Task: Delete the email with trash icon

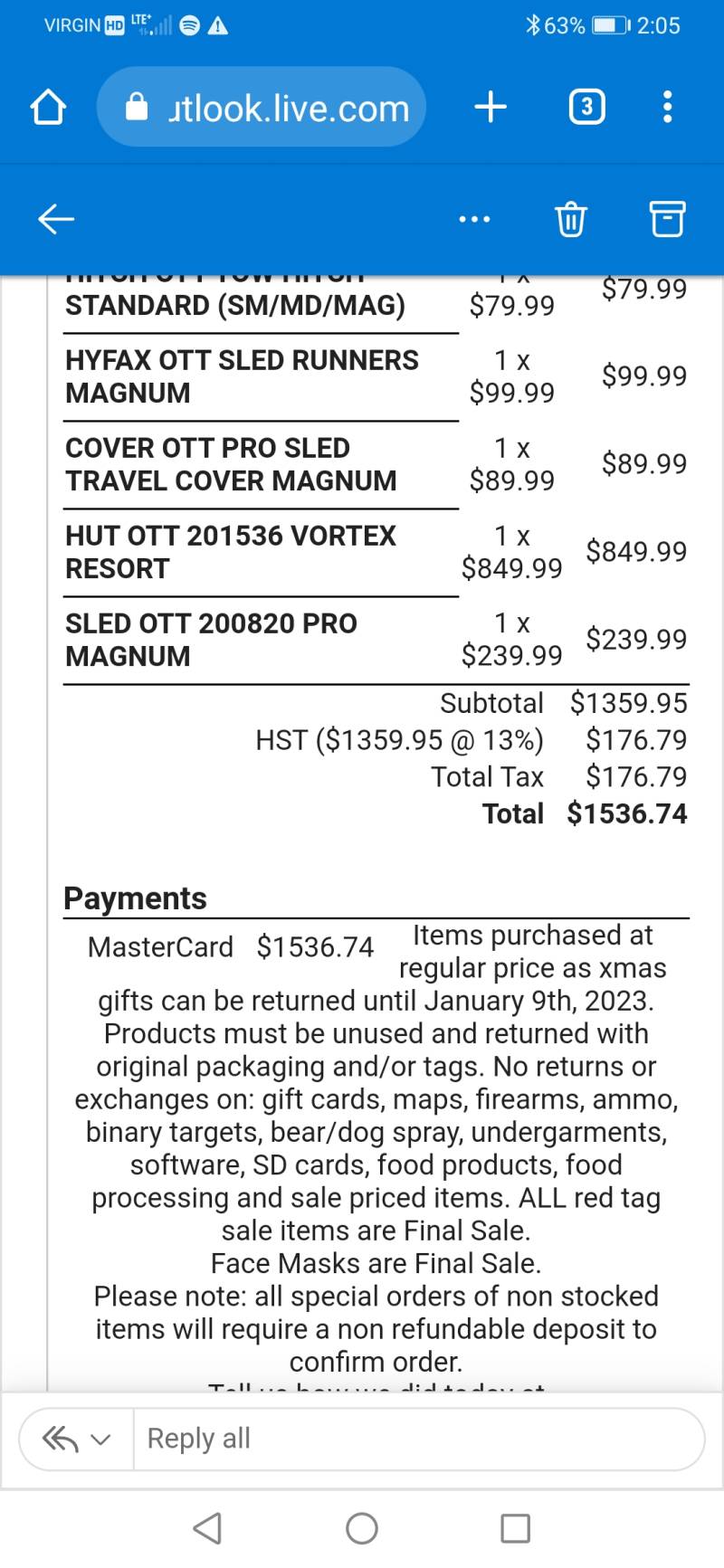Action: pyautogui.click(x=570, y=219)
